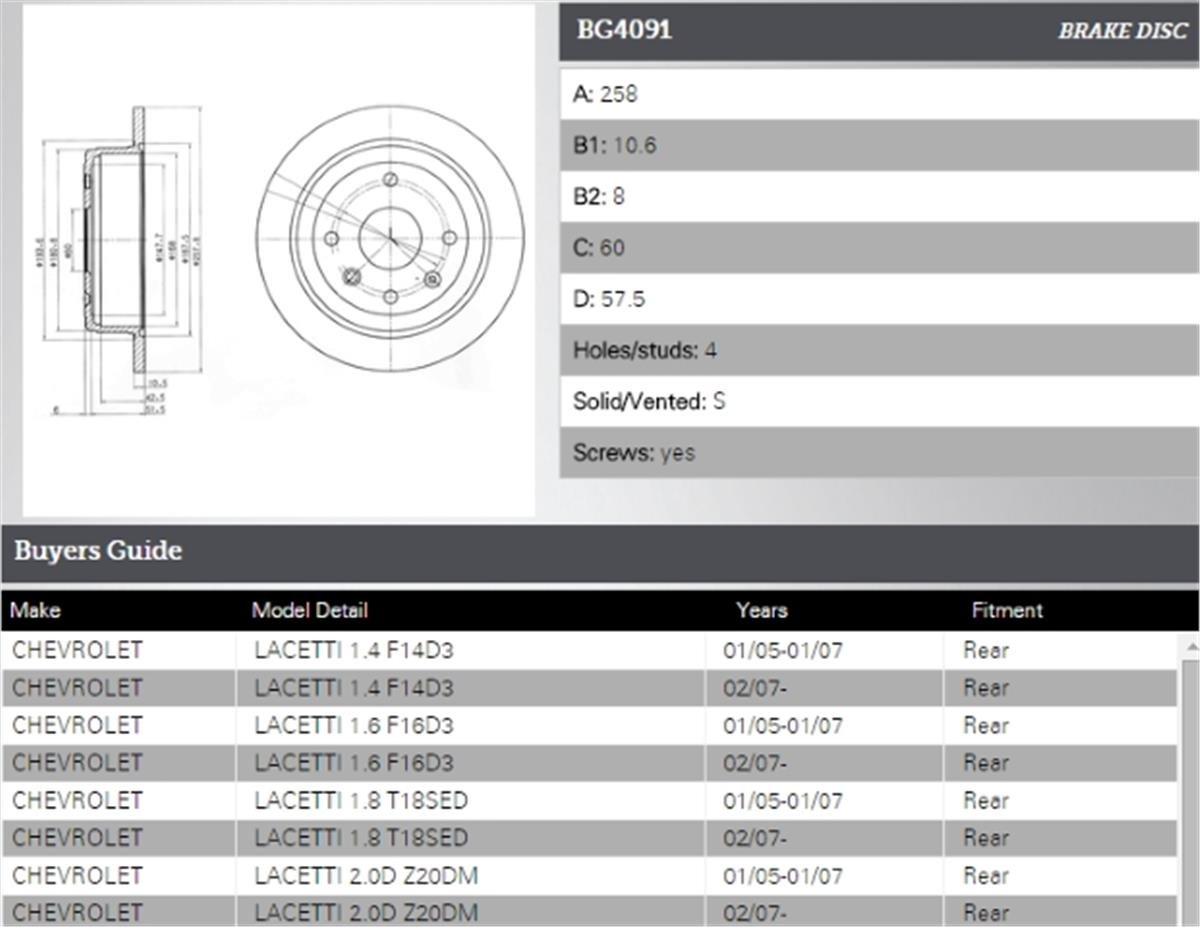Select LACETTI 1.4 F14D3 model in 02/07- row
Viewport: 1200px width, 927px height.
point(354,688)
